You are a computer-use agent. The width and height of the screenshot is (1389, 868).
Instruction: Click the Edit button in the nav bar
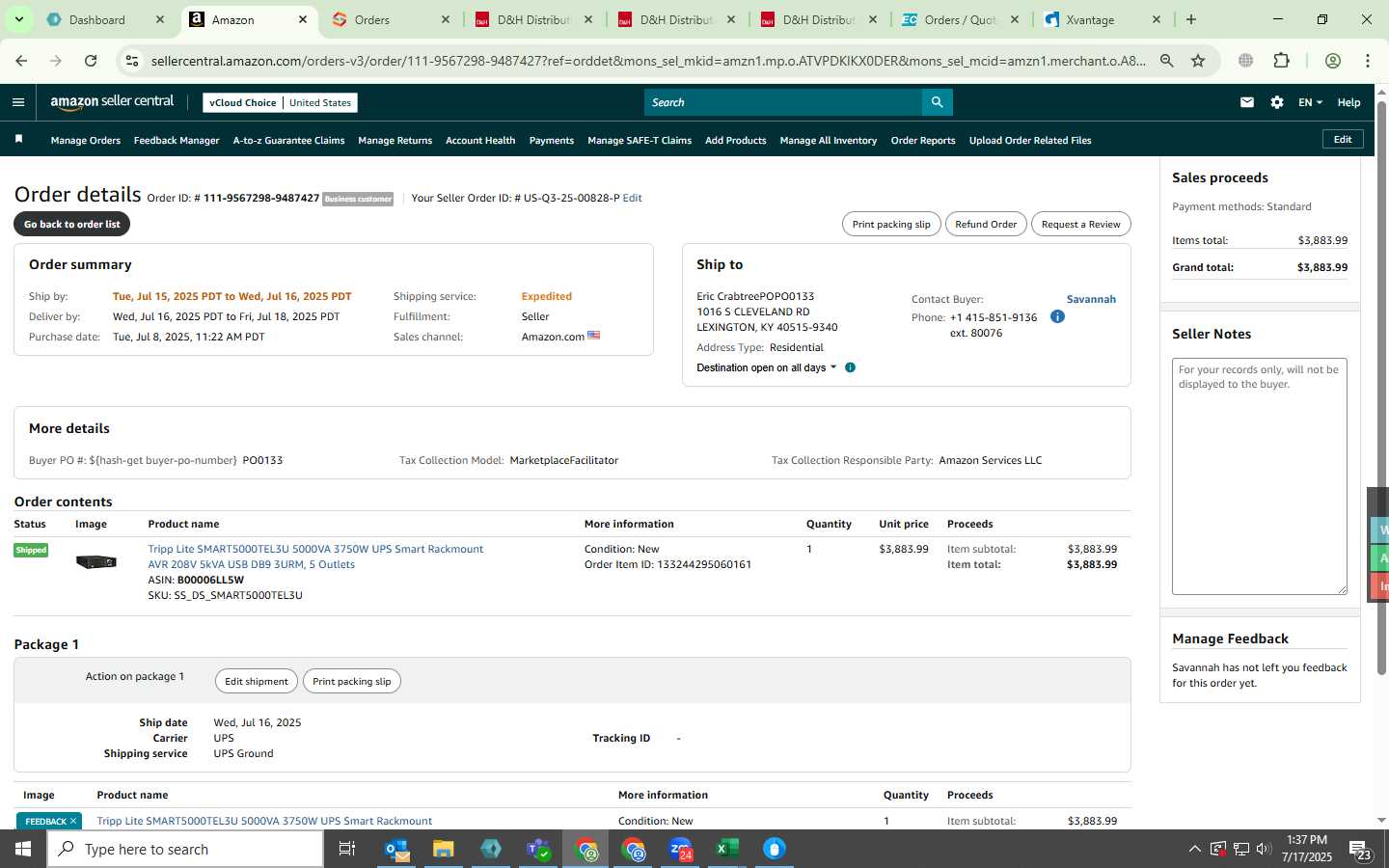tap(1343, 139)
